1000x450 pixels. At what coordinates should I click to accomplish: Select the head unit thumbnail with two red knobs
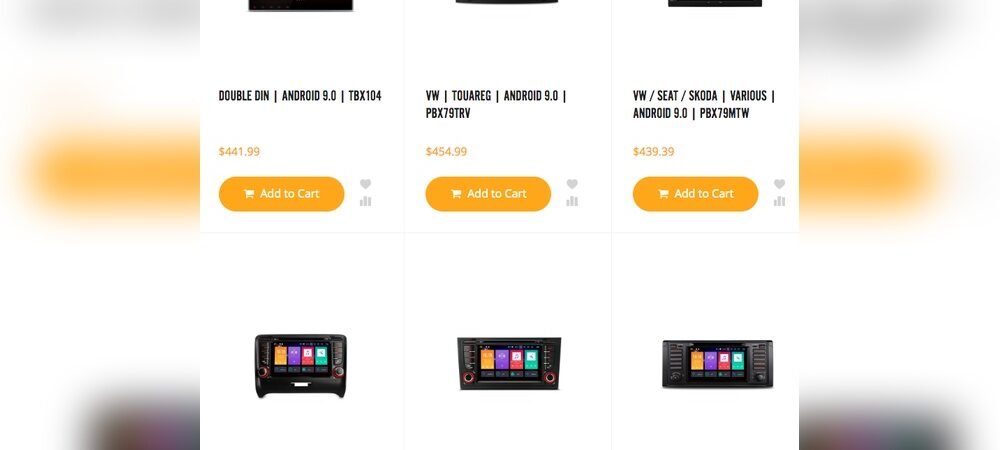coord(509,363)
